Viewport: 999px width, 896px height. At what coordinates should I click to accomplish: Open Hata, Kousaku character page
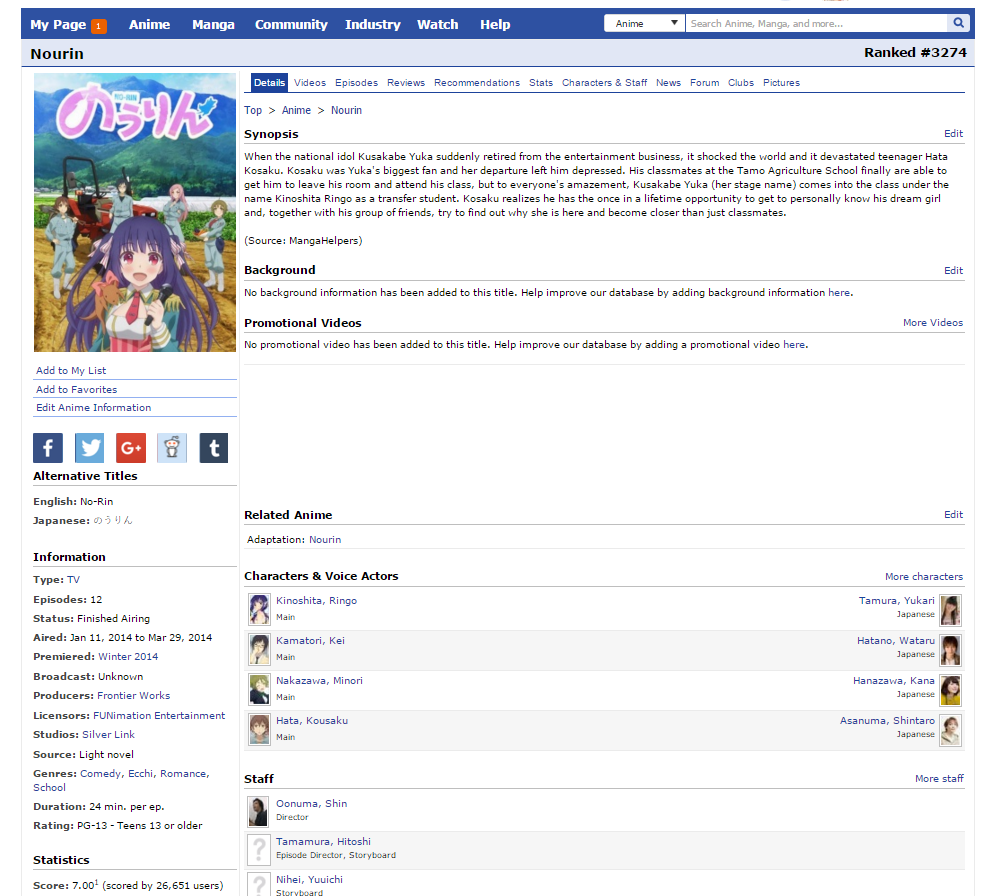(312, 721)
